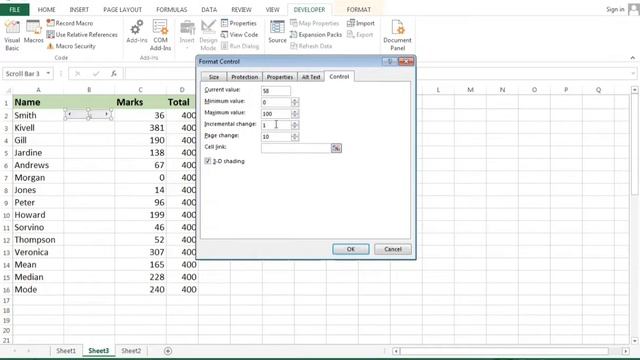Open the XML Source pane
640x360 pixels.
pyautogui.click(x=277, y=32)
